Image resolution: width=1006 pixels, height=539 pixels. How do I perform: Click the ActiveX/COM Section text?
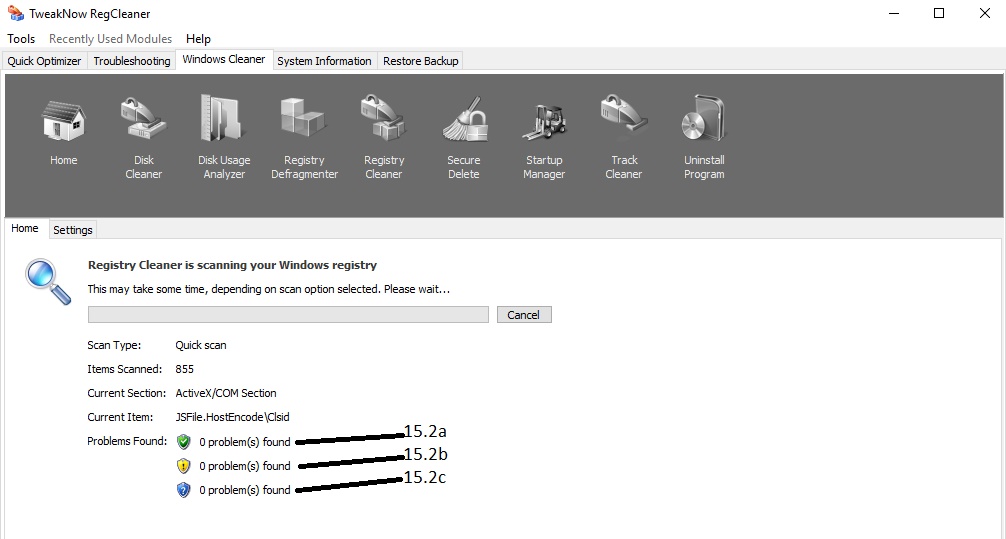click(x=226, y=393)
